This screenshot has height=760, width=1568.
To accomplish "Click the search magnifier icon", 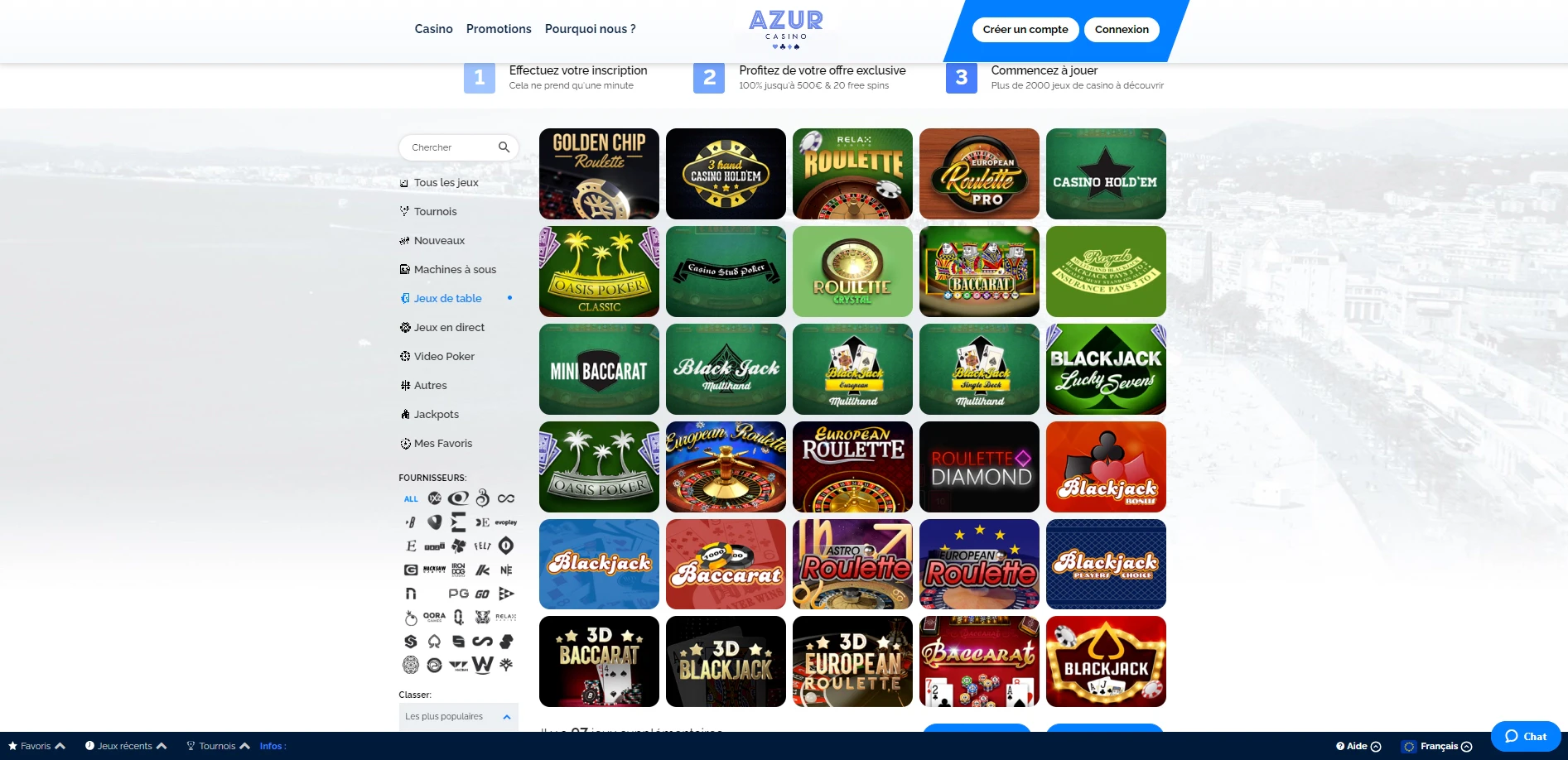I will click(504, 147).
